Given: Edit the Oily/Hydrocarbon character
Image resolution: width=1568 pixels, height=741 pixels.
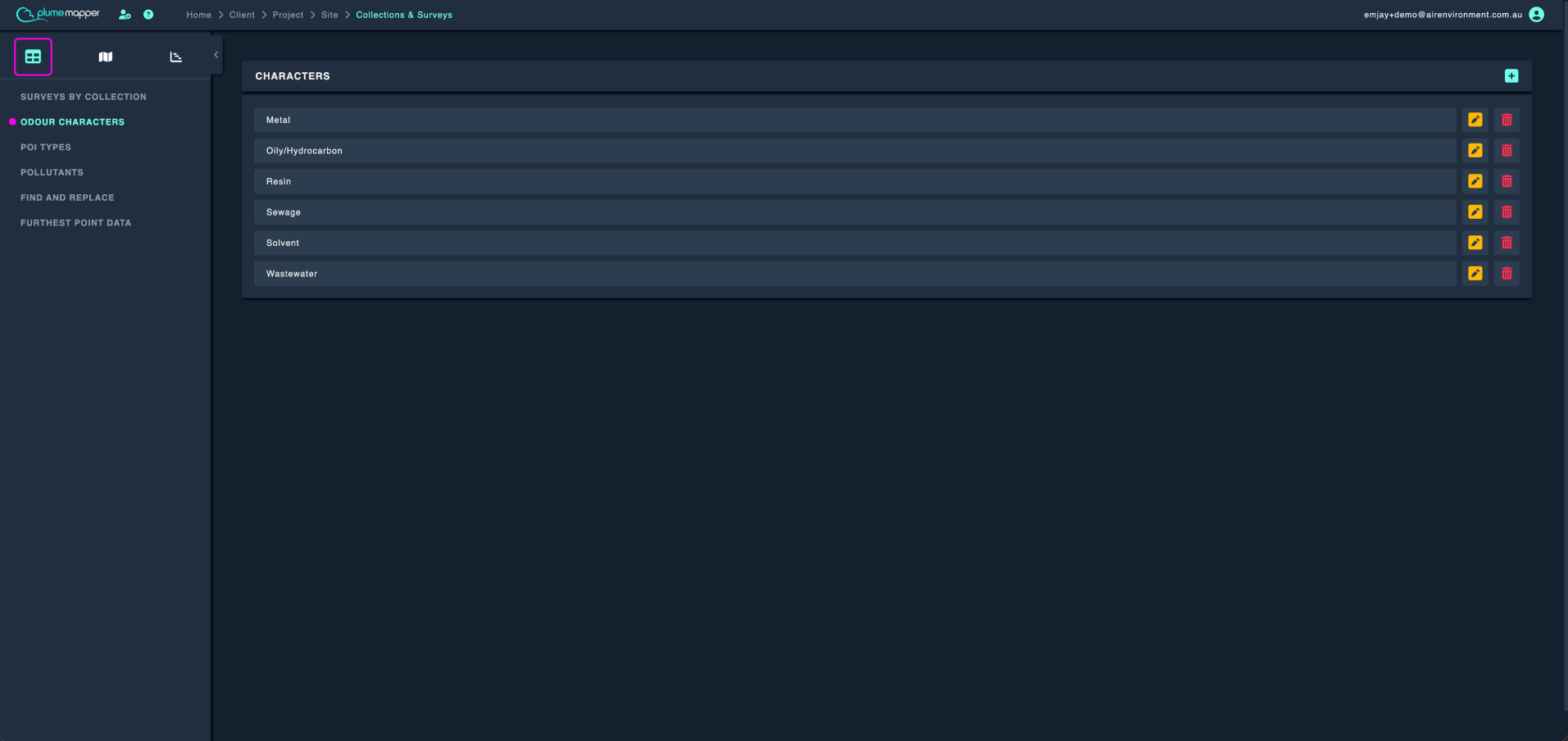Looking at the screenshot, I should point(1475,151).
